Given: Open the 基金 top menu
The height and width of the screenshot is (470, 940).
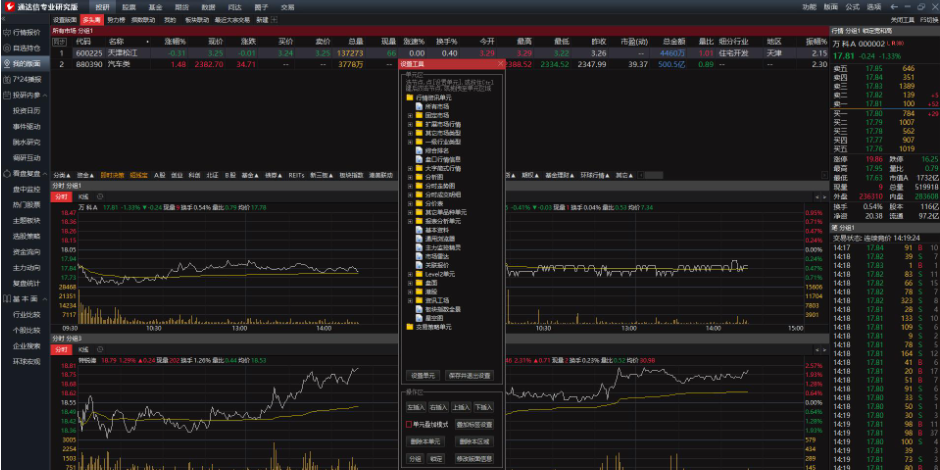Looking at the screenshot, I should point(155,6).
